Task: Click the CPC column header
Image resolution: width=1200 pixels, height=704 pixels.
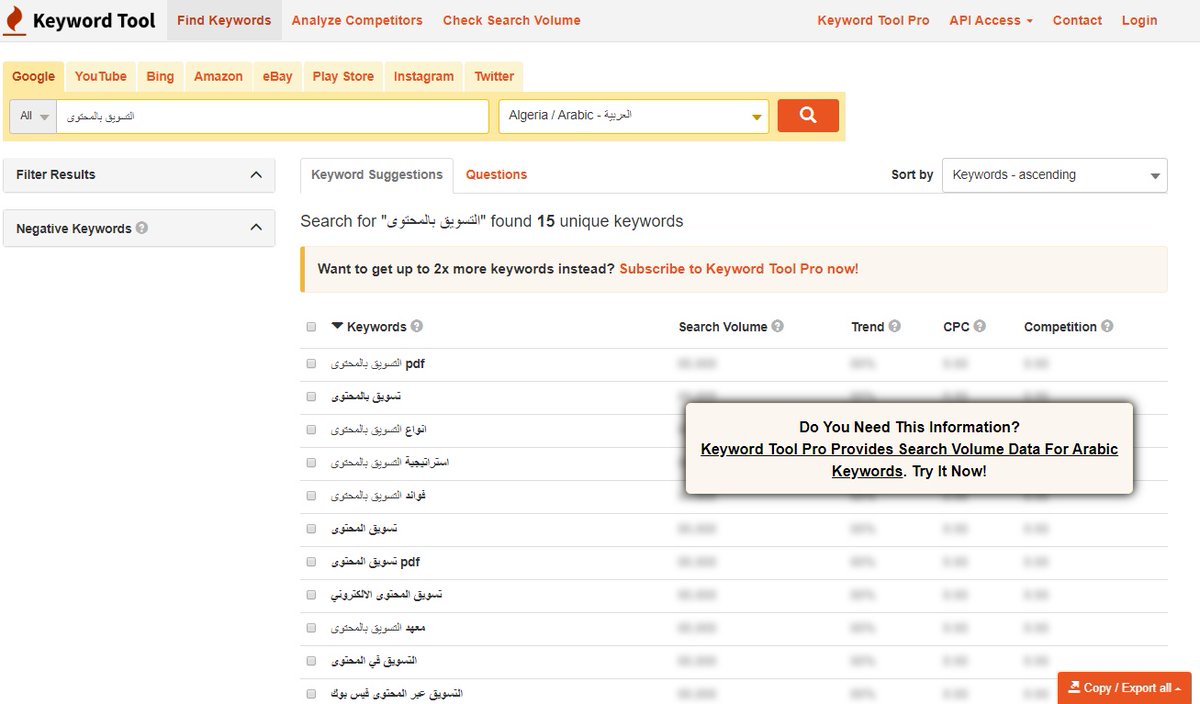Action: click(956, 327)
